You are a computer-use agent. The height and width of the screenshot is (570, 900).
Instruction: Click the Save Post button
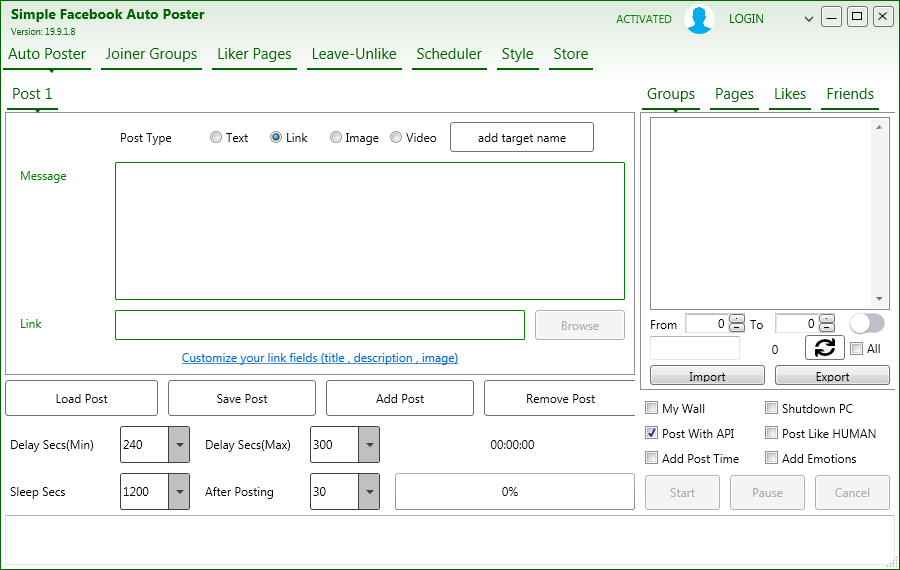pyautogui.click(x=242, y=398)
